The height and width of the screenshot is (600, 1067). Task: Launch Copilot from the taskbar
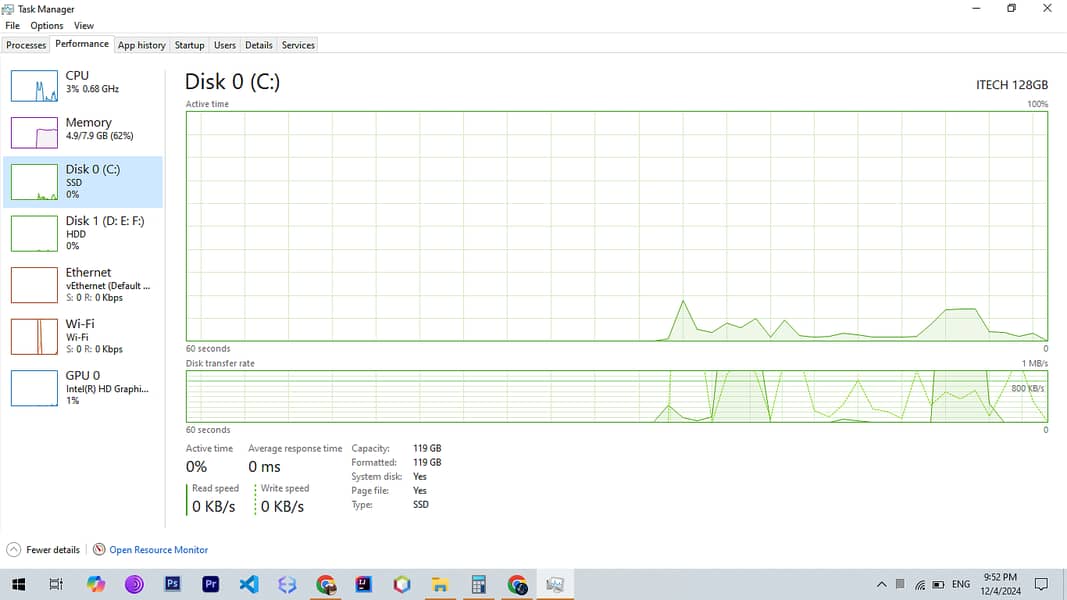pyautogui.click(x=95, y=584)
